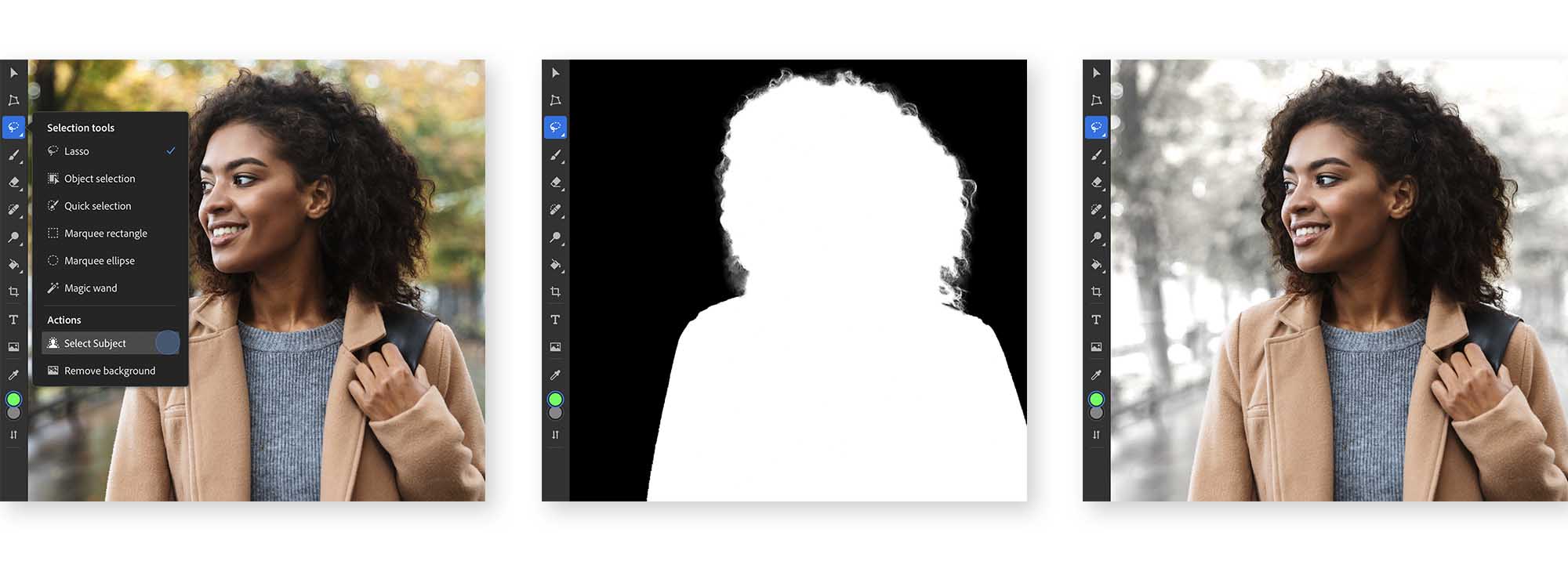Swap foreground and background colors in the right panel

click(1096, 435)
